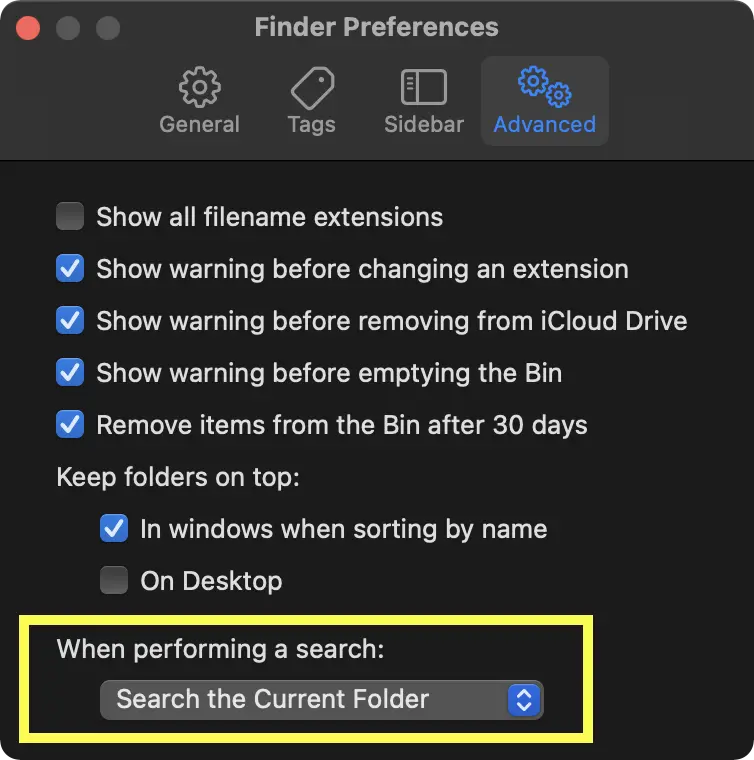Uncheck Remove items from Bin after 30 days

[70, 424]
